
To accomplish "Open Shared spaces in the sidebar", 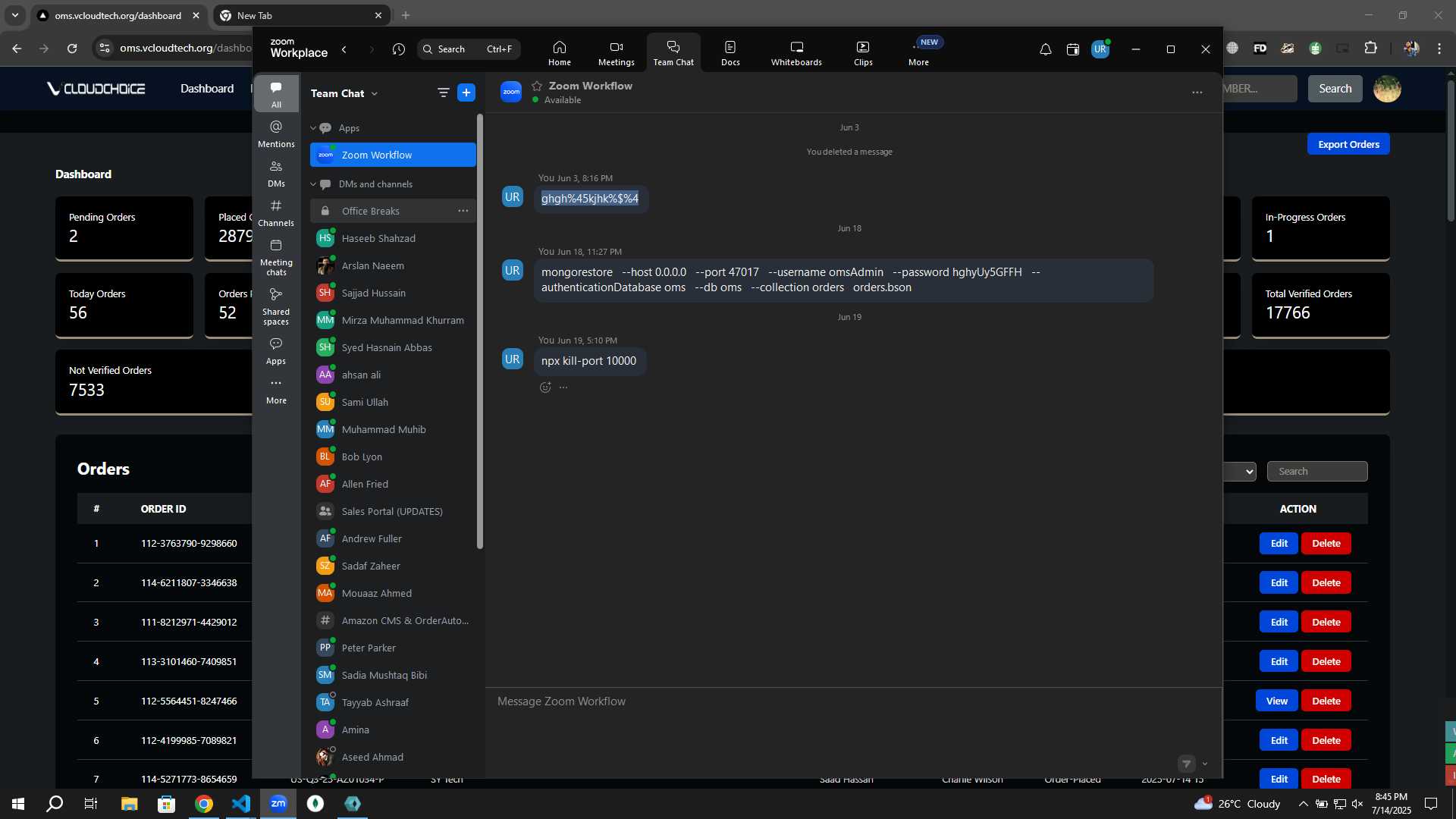I will point(276,306).
